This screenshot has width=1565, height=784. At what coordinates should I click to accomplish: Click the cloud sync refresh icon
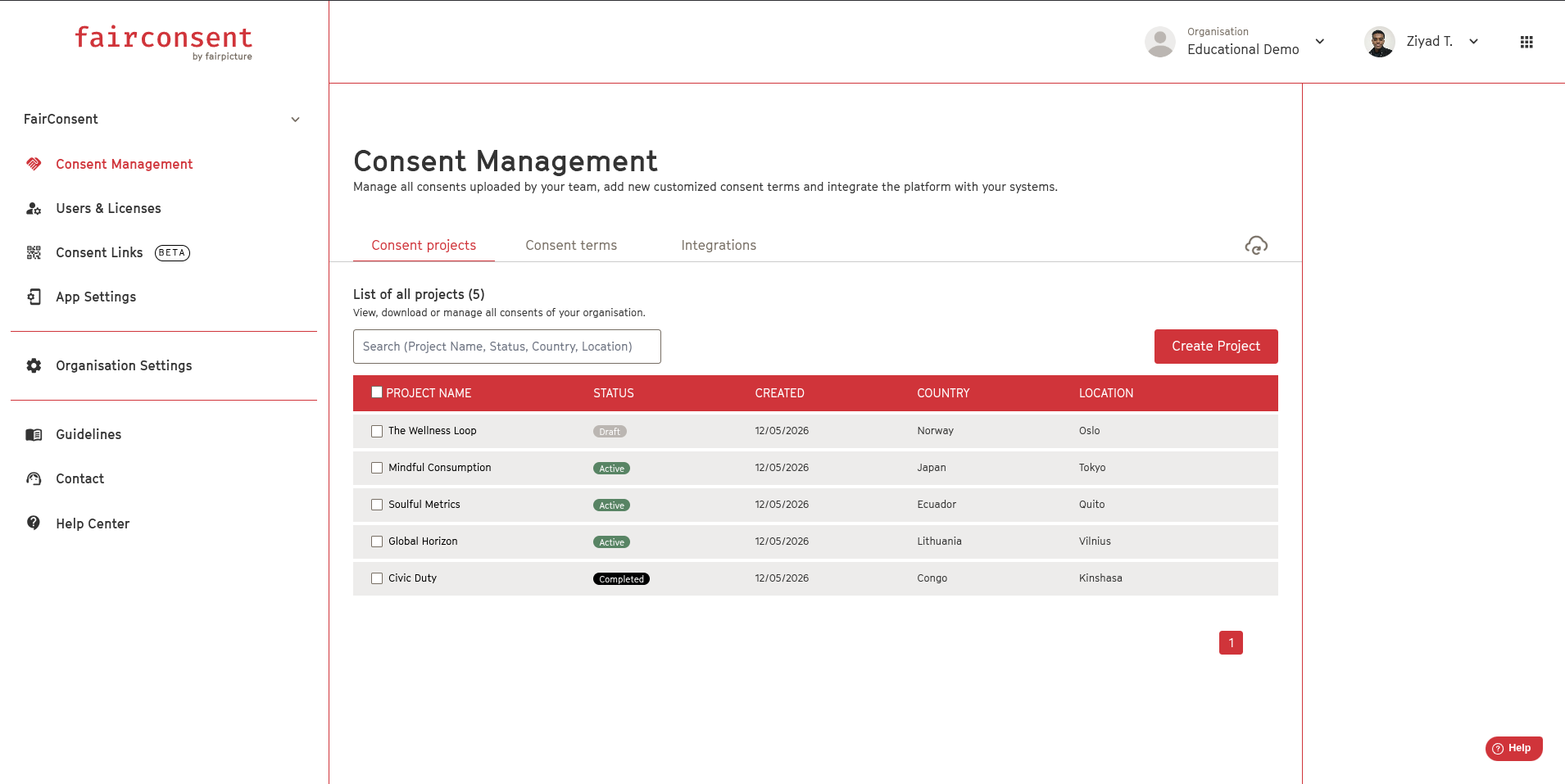pyautogui.click(x=1256, y=245)
